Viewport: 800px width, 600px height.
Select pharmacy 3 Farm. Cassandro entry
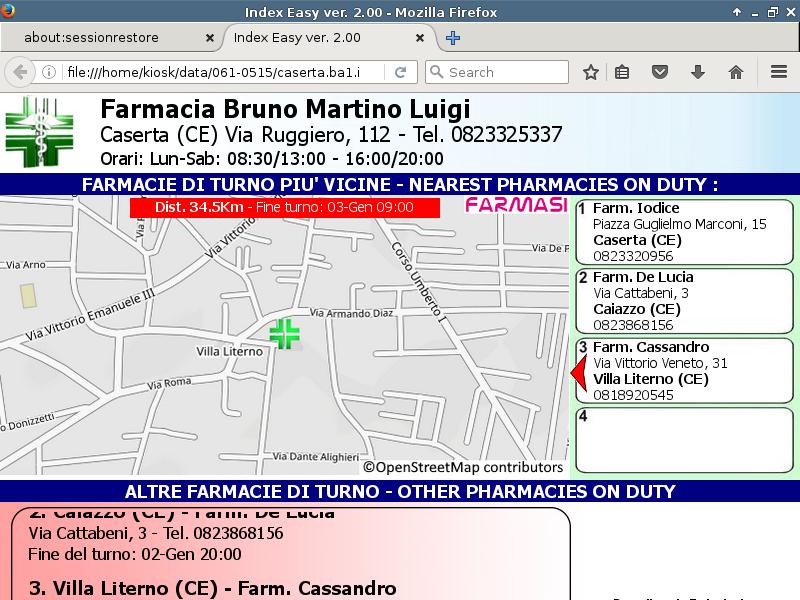click(684, 371)
